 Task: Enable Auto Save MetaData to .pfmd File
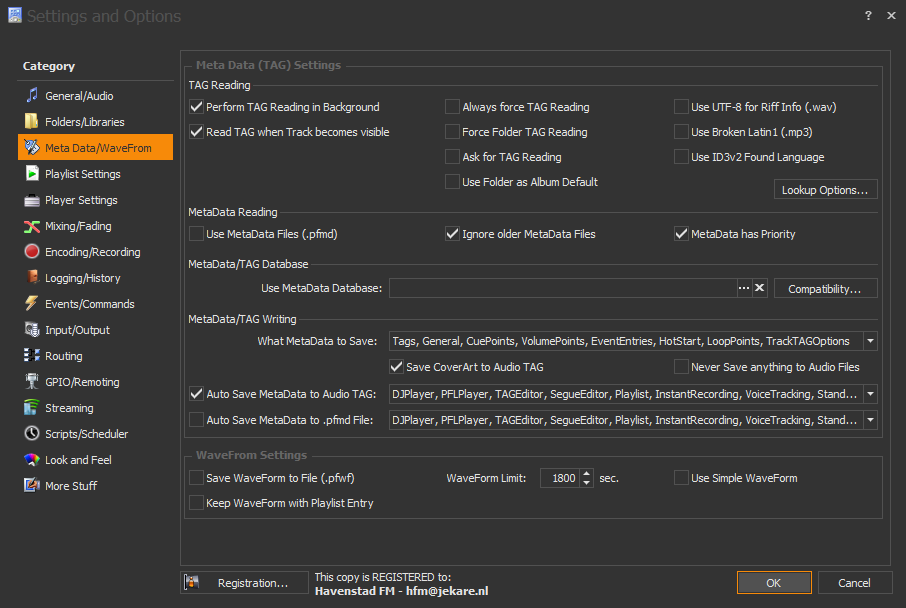click(196, 420)
